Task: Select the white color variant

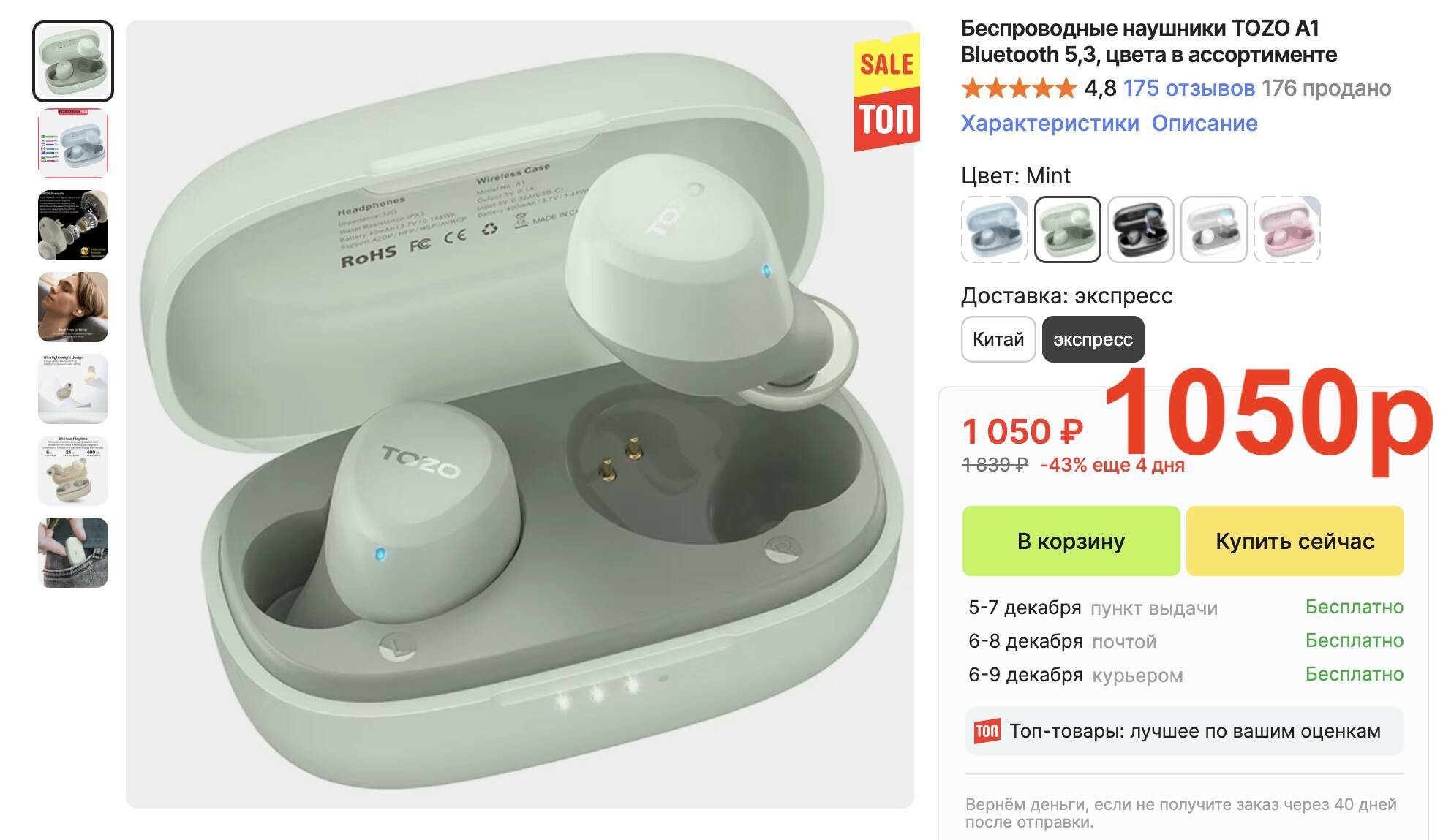Action: pyautogui.click(x=1213, y=230)
